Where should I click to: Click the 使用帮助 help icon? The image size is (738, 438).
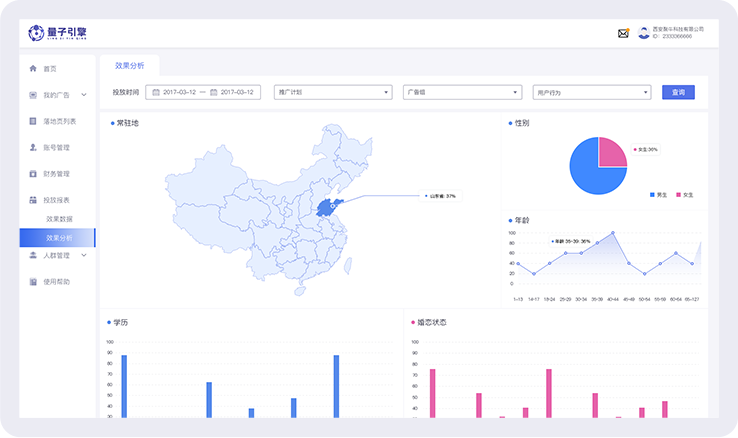click(33, 281)
